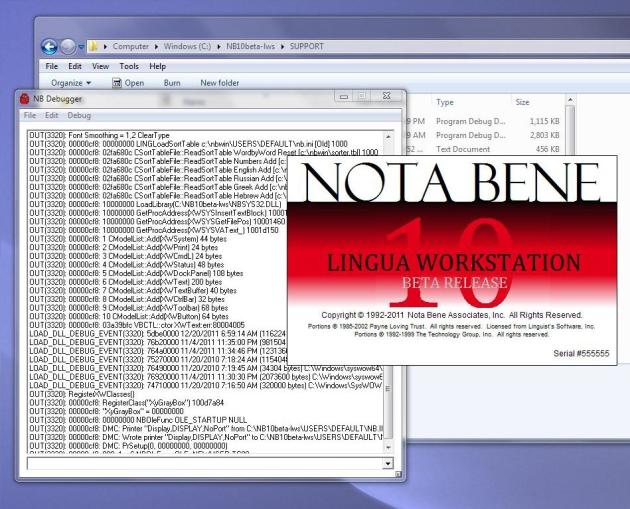The height and width of the screenshot is (509, 630).
Task: Click the folder icon in address bar
Action: point(93,46)
